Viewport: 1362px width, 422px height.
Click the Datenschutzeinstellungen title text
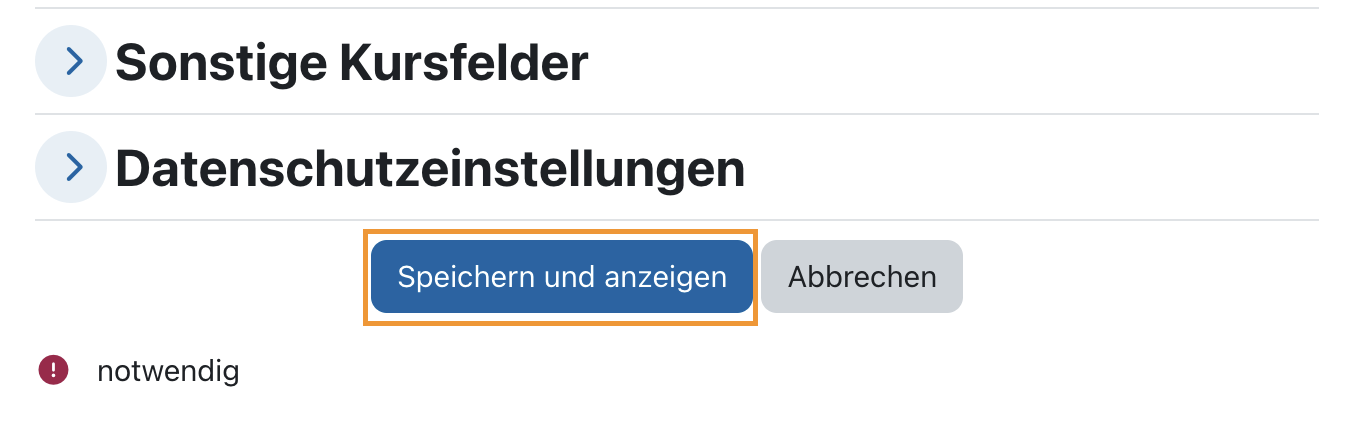430,169
